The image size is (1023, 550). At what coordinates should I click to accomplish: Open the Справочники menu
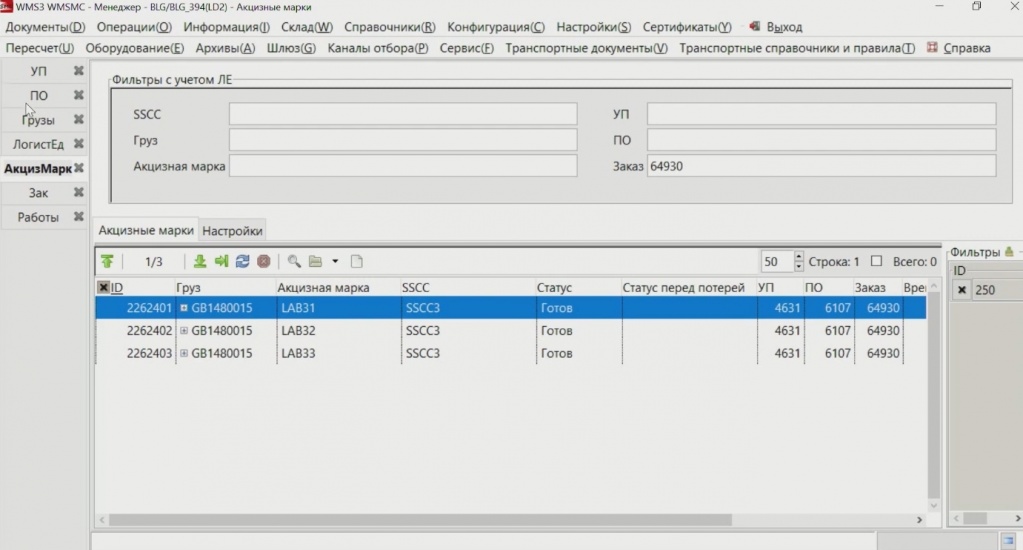click(389, 27)
